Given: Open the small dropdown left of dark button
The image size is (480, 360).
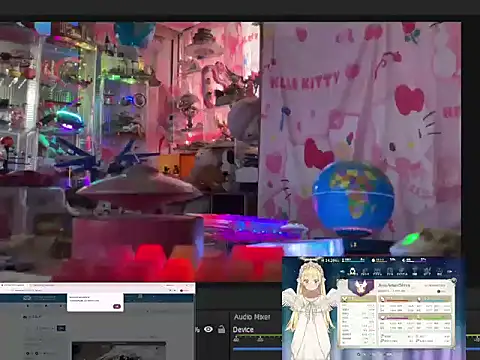Looking at the screenshot, I should (44, 328).
